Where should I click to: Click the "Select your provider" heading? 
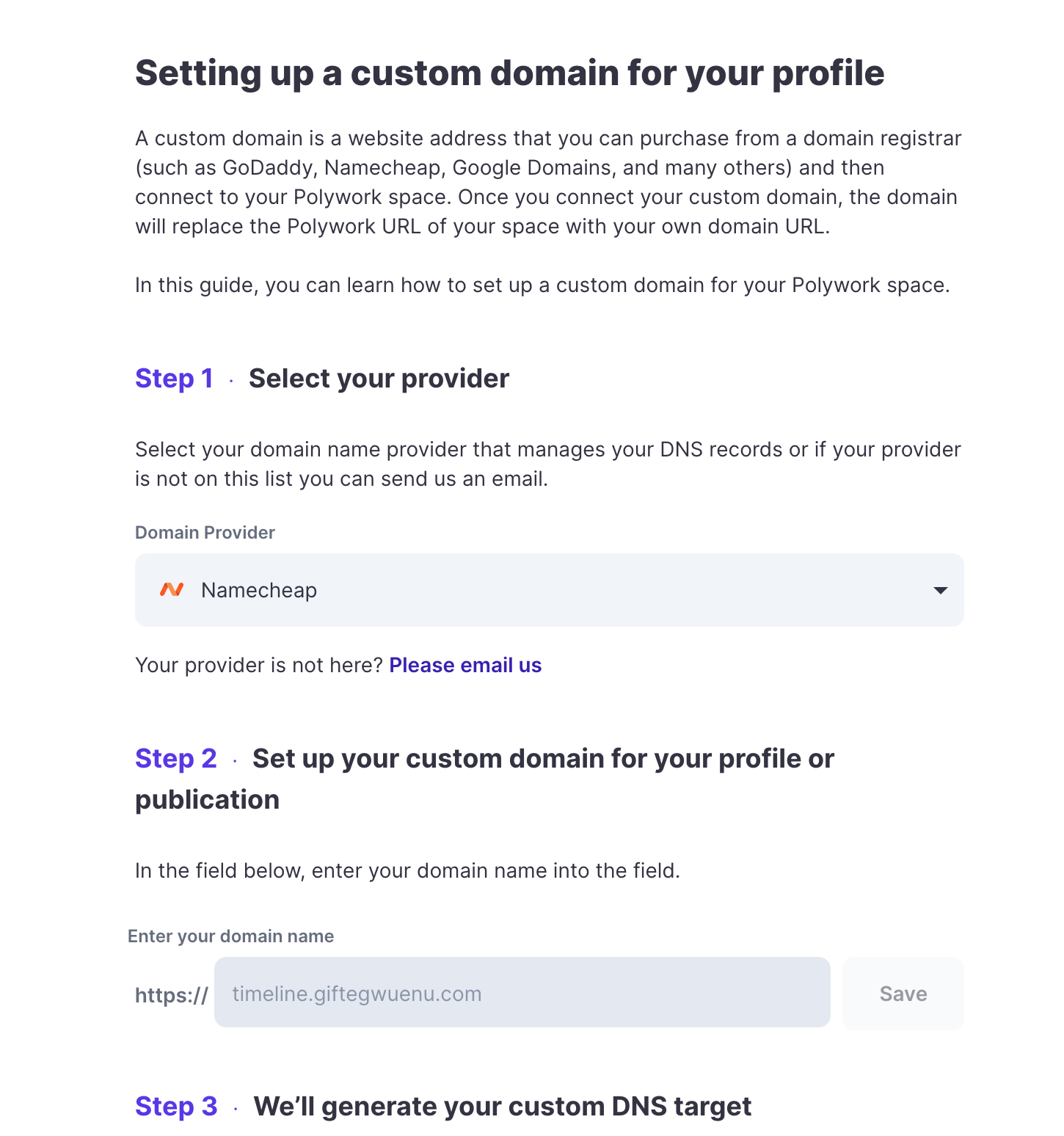point(379,378)
